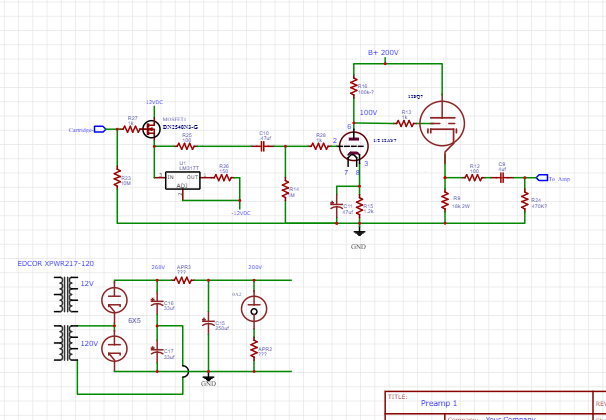Select the 120V transformer winding symbol
The width and height of the screenshot is (606, 420).
(x=66, y=343)
